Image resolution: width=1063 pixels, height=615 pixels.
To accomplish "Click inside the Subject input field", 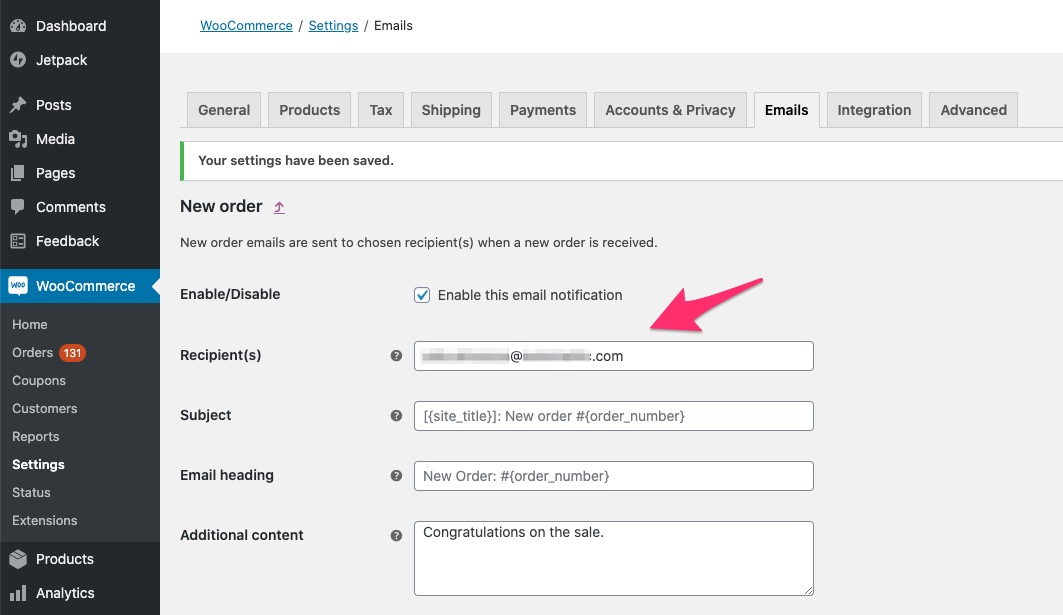I will pos(613,415).
